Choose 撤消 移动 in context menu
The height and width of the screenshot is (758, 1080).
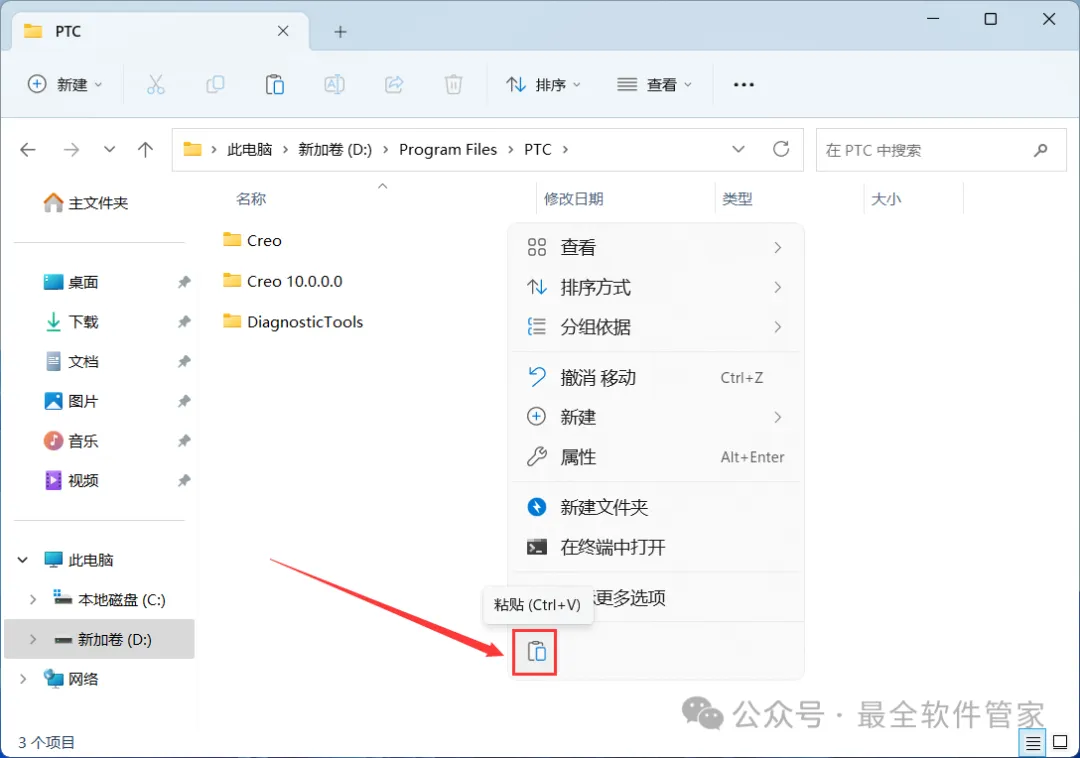point(656,377)
